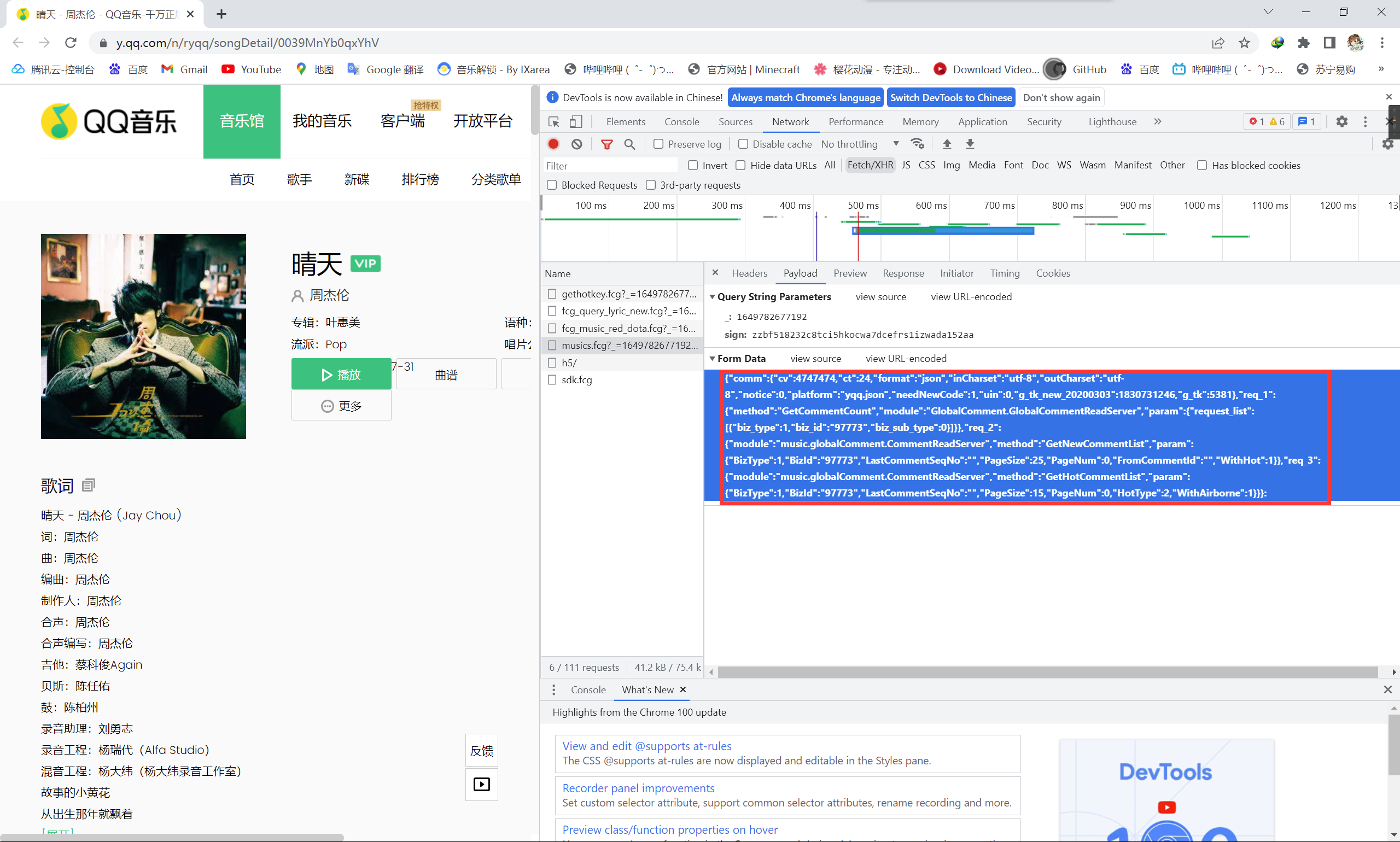Enable the Preserve log checkbox
The image size is (1400, 842).
658,144
